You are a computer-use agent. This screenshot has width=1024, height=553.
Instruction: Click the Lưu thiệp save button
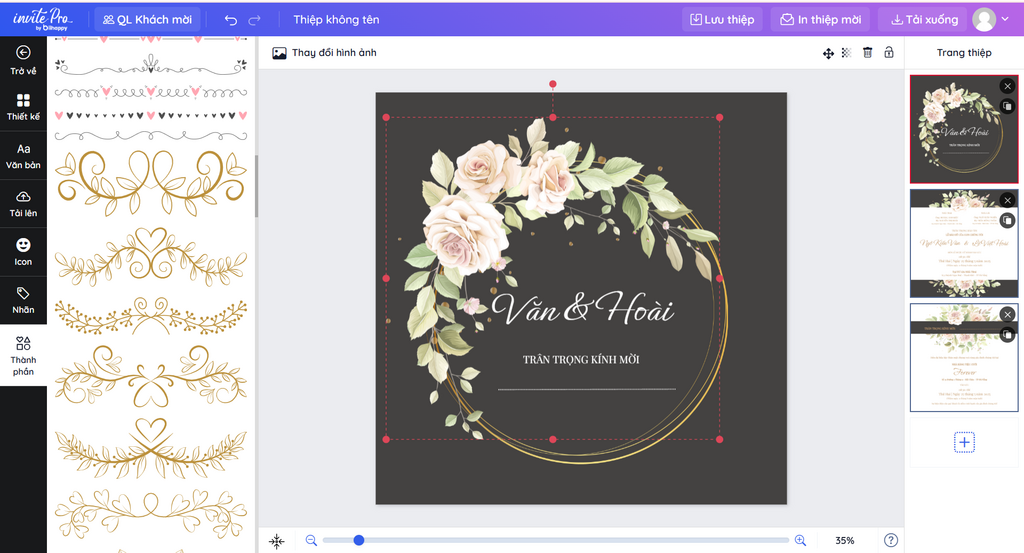(x=722, y=19)
